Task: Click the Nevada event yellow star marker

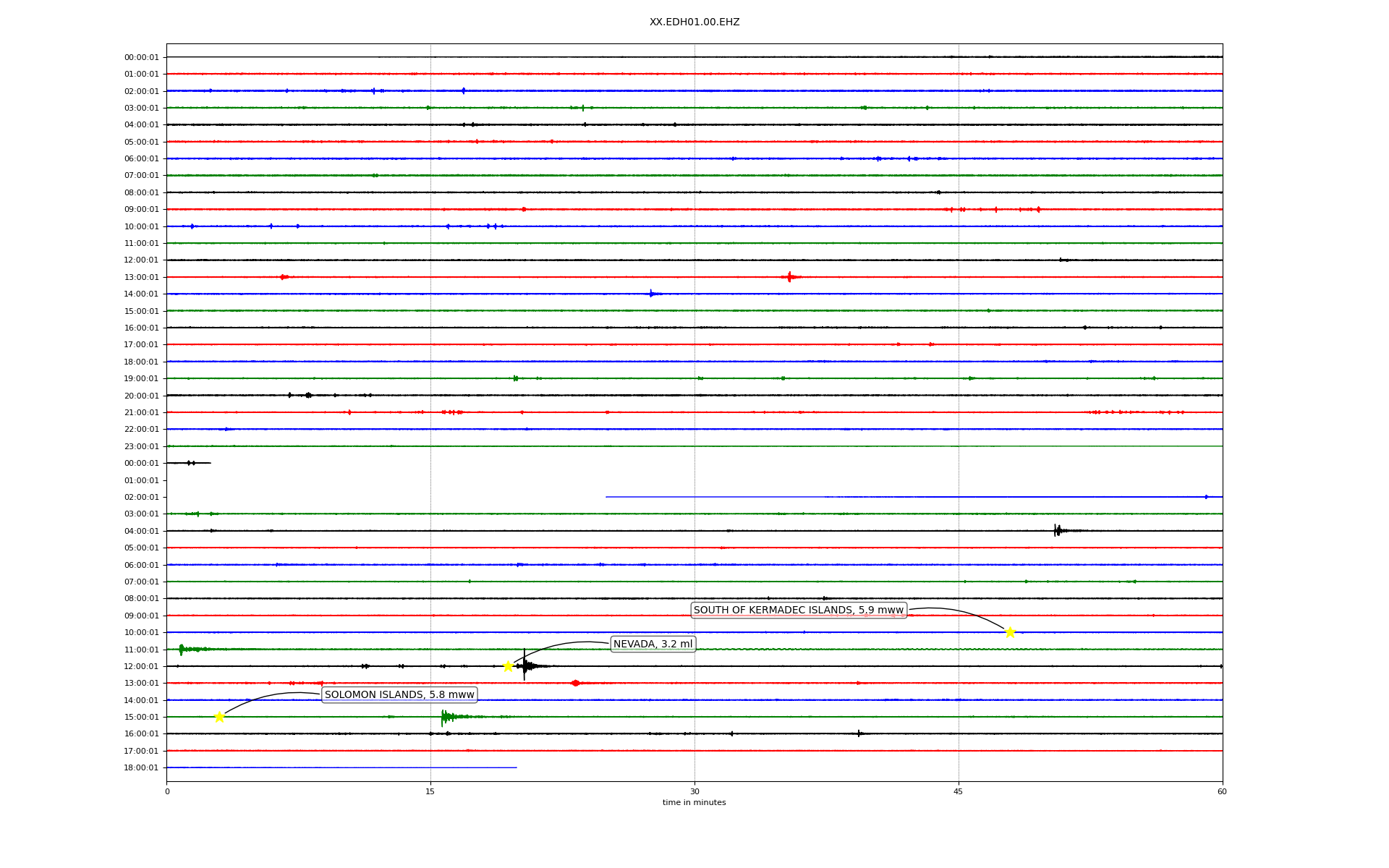Action: (x=508, y=666)
